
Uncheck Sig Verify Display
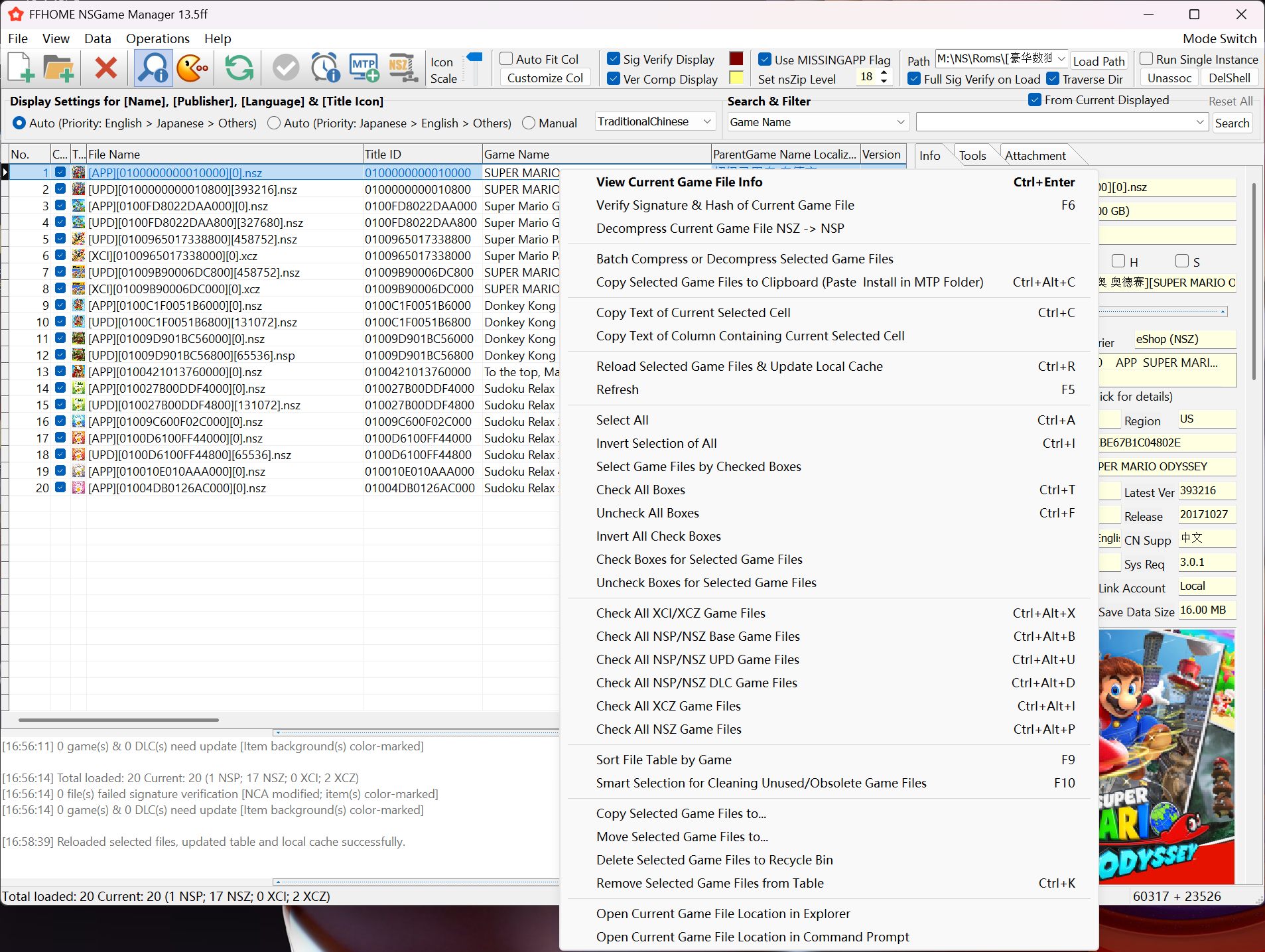point(614,59)
